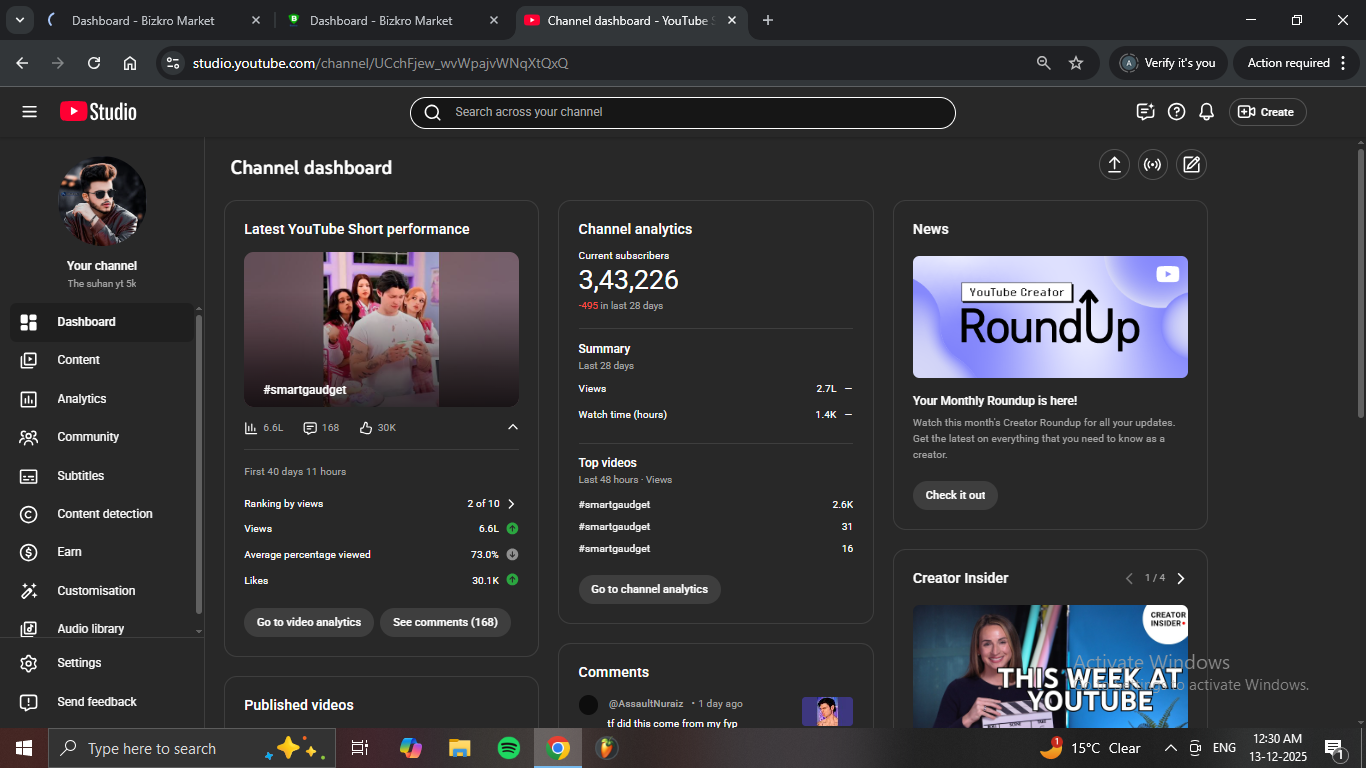Click the upload videos icon

coord(1114,165)
